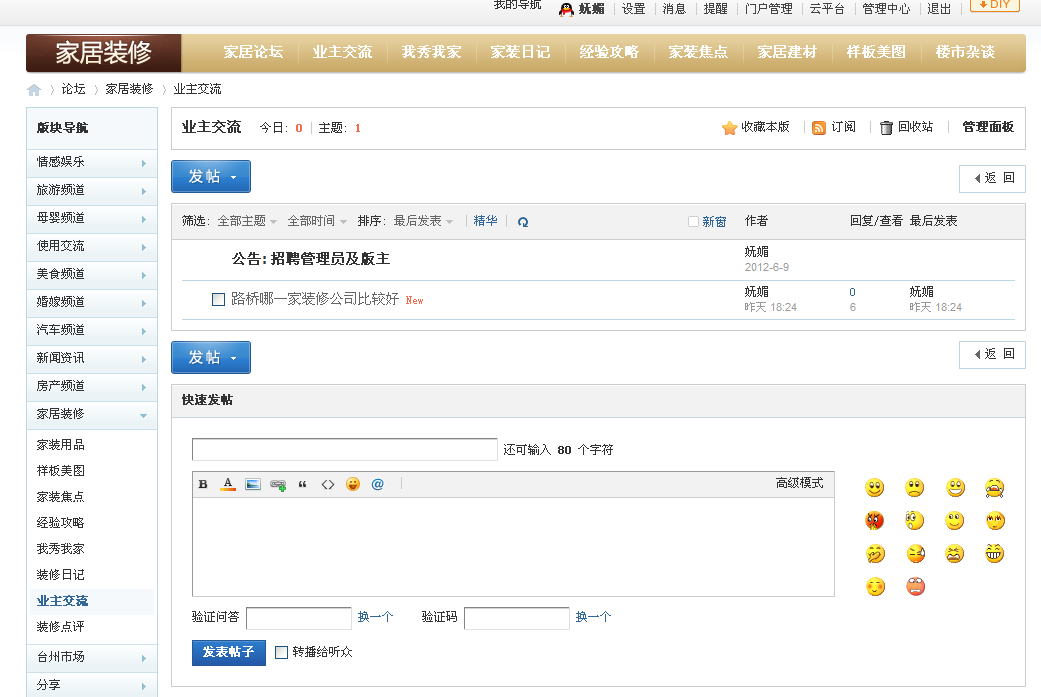Insert a hyperlink in the post editor

(278, 484)
